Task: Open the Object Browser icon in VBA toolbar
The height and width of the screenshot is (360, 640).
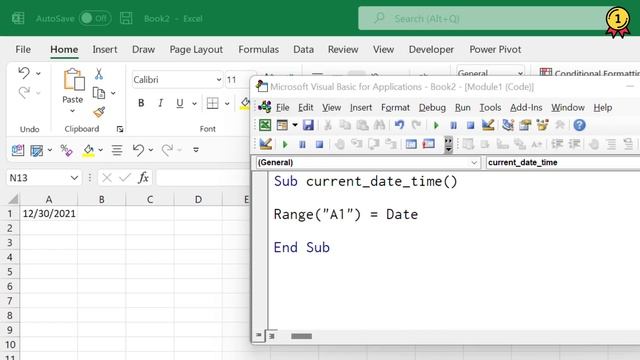Action: click(x=542, y=125)
